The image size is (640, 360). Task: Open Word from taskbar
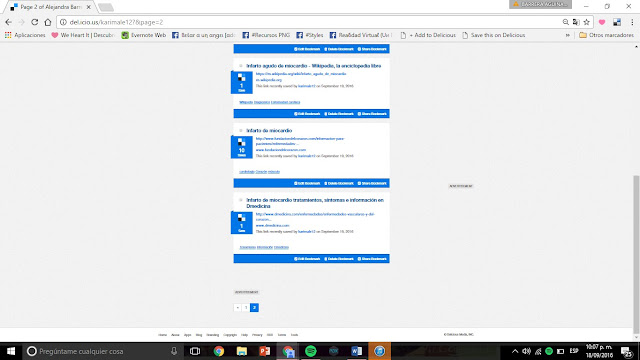[x=356, y=351]
